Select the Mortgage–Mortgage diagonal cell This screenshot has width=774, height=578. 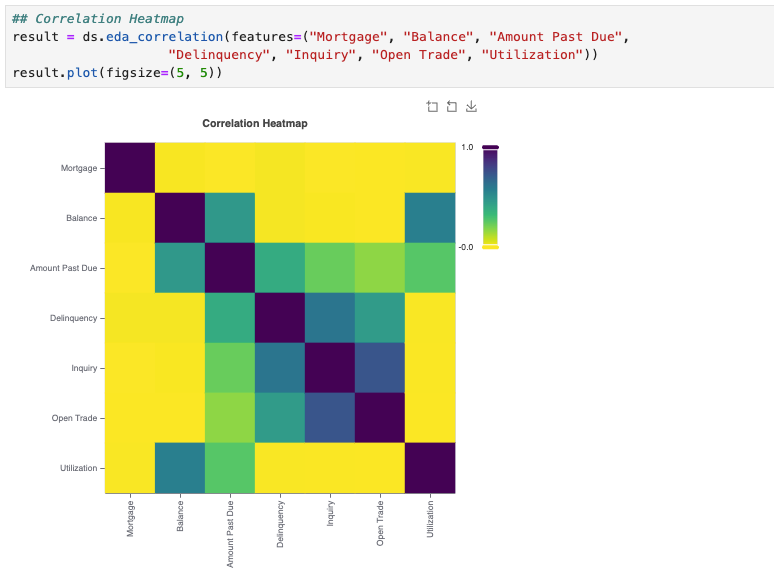click(130, 168)
